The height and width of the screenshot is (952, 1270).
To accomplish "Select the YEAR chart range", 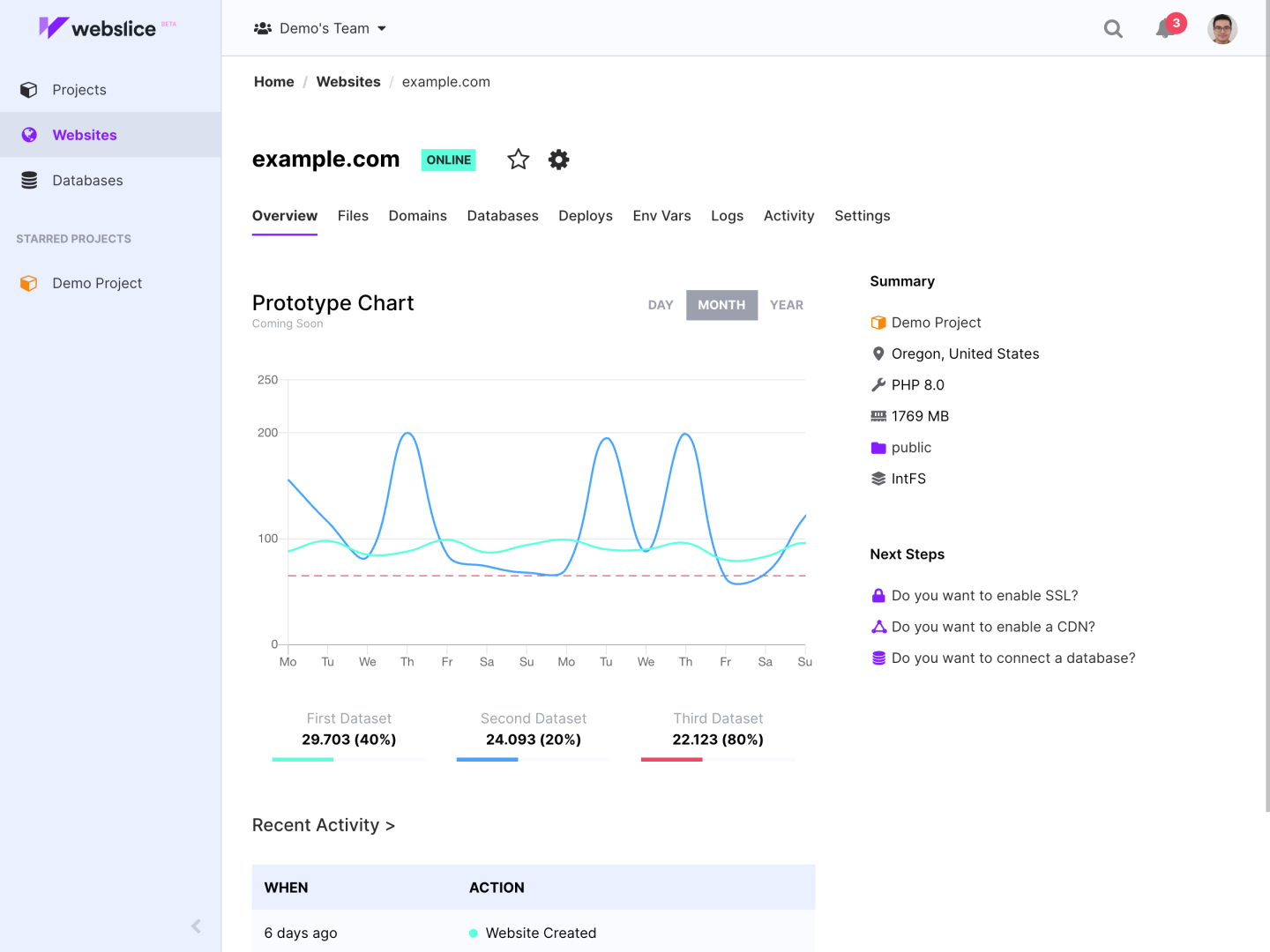I will [786, 305].
